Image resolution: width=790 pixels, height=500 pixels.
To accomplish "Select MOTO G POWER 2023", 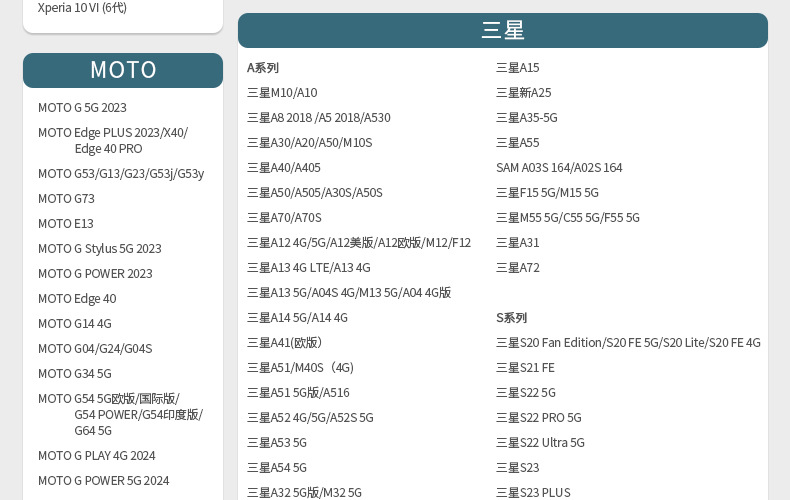I will click(x=95, y=274).
